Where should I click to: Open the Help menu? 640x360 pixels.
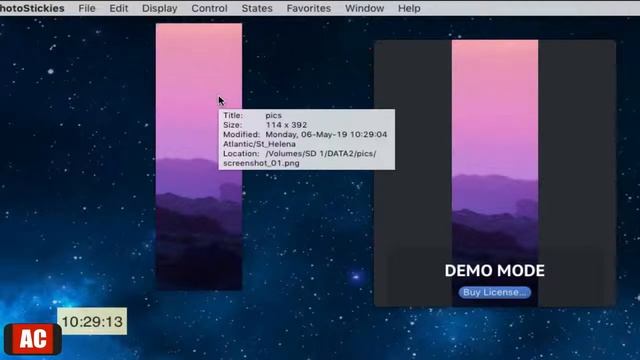[409, 8]
